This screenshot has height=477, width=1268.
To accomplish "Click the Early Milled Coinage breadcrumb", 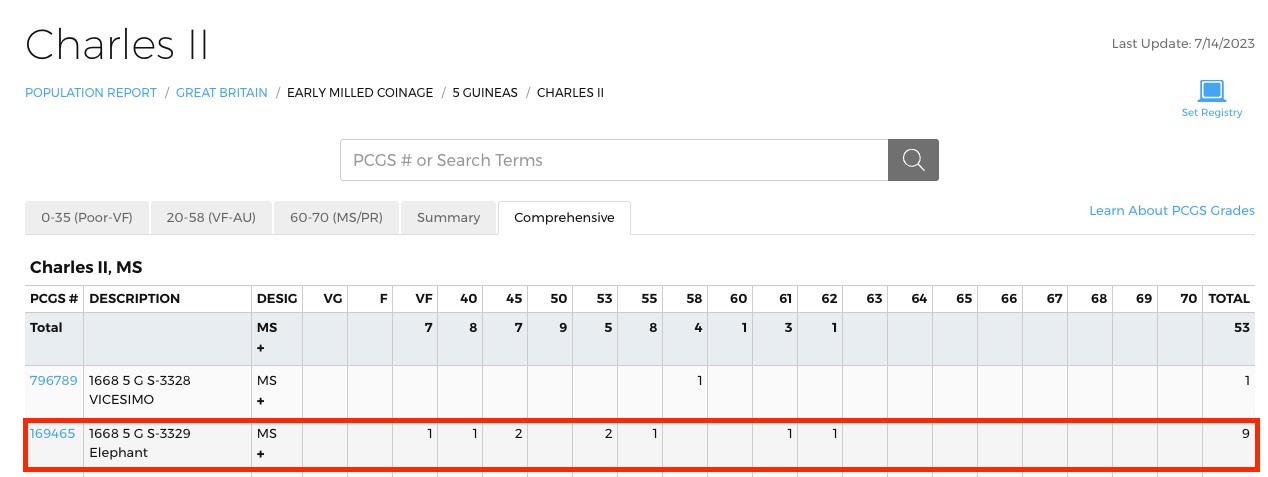I will click(x=360, y=92).
